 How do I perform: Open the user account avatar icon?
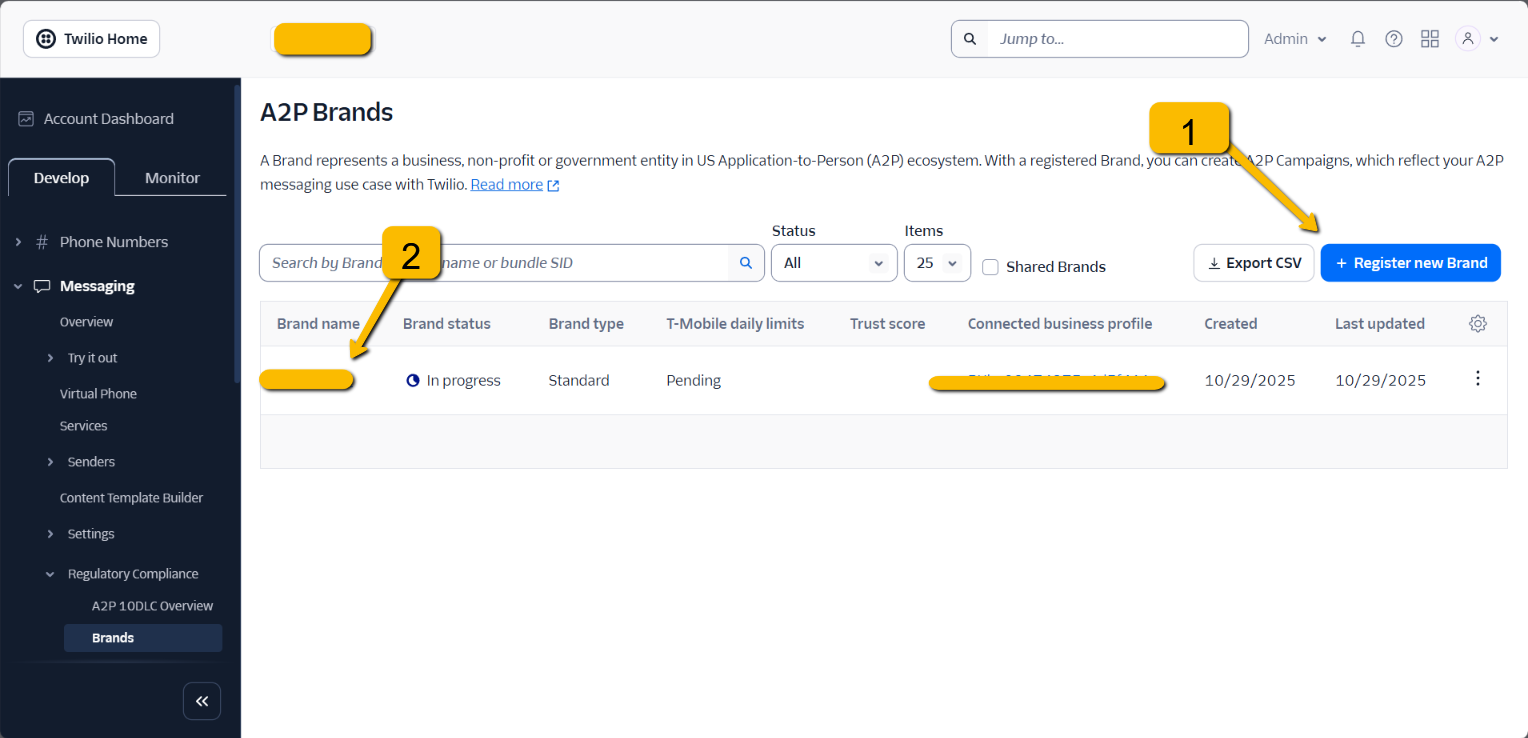(x=1467, y=38)
